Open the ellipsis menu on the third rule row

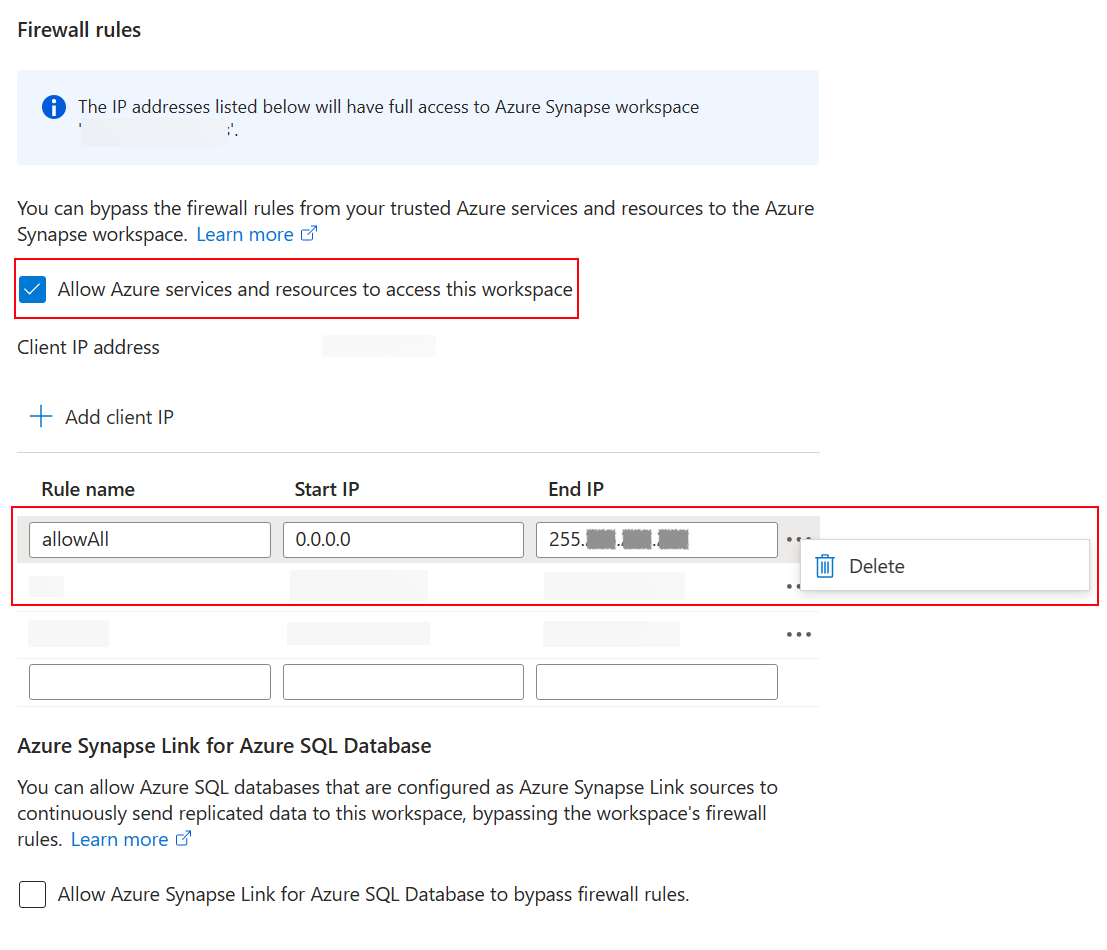point(798,633)
